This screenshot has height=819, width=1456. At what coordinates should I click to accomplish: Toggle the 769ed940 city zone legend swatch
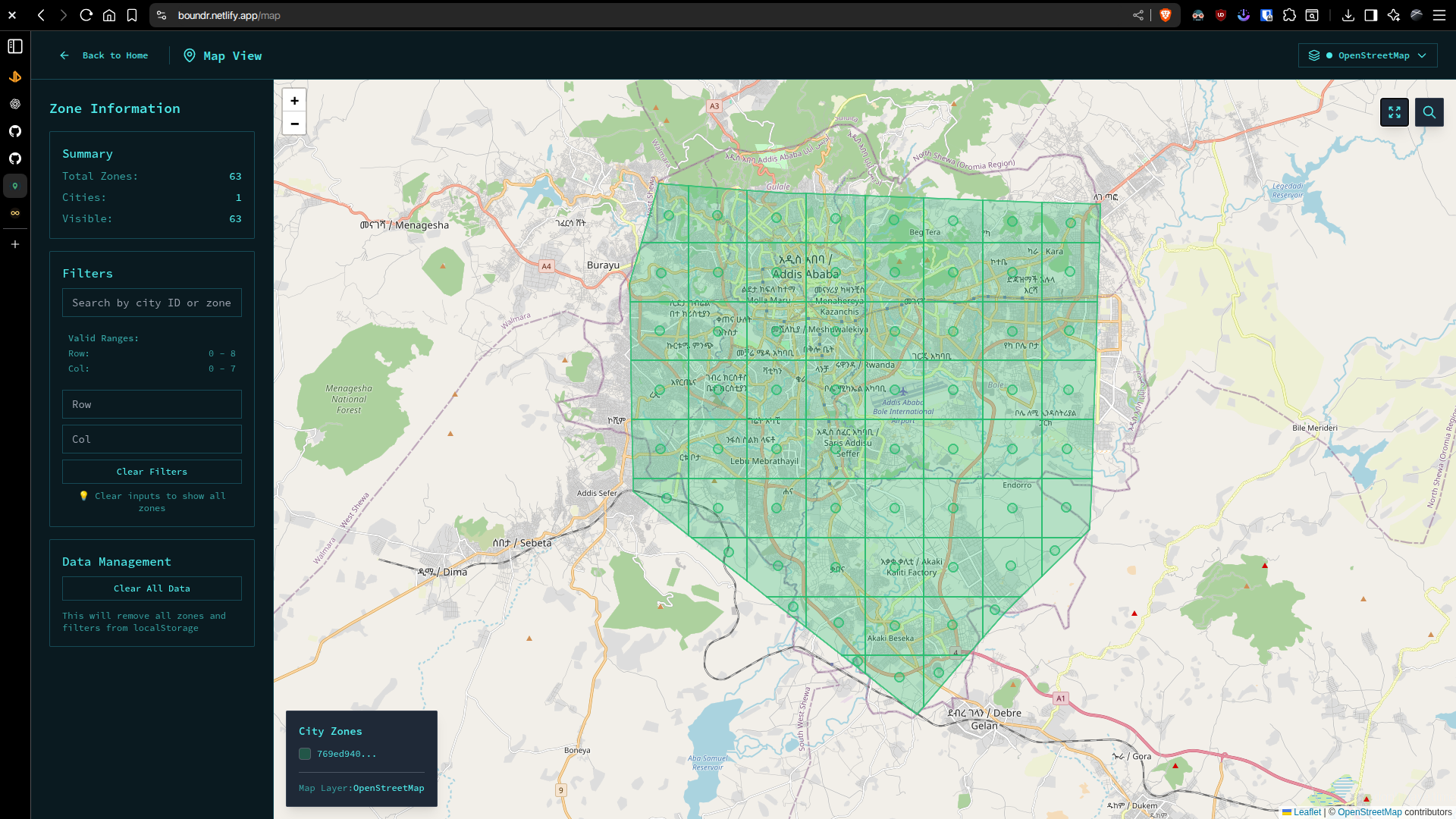305,754
